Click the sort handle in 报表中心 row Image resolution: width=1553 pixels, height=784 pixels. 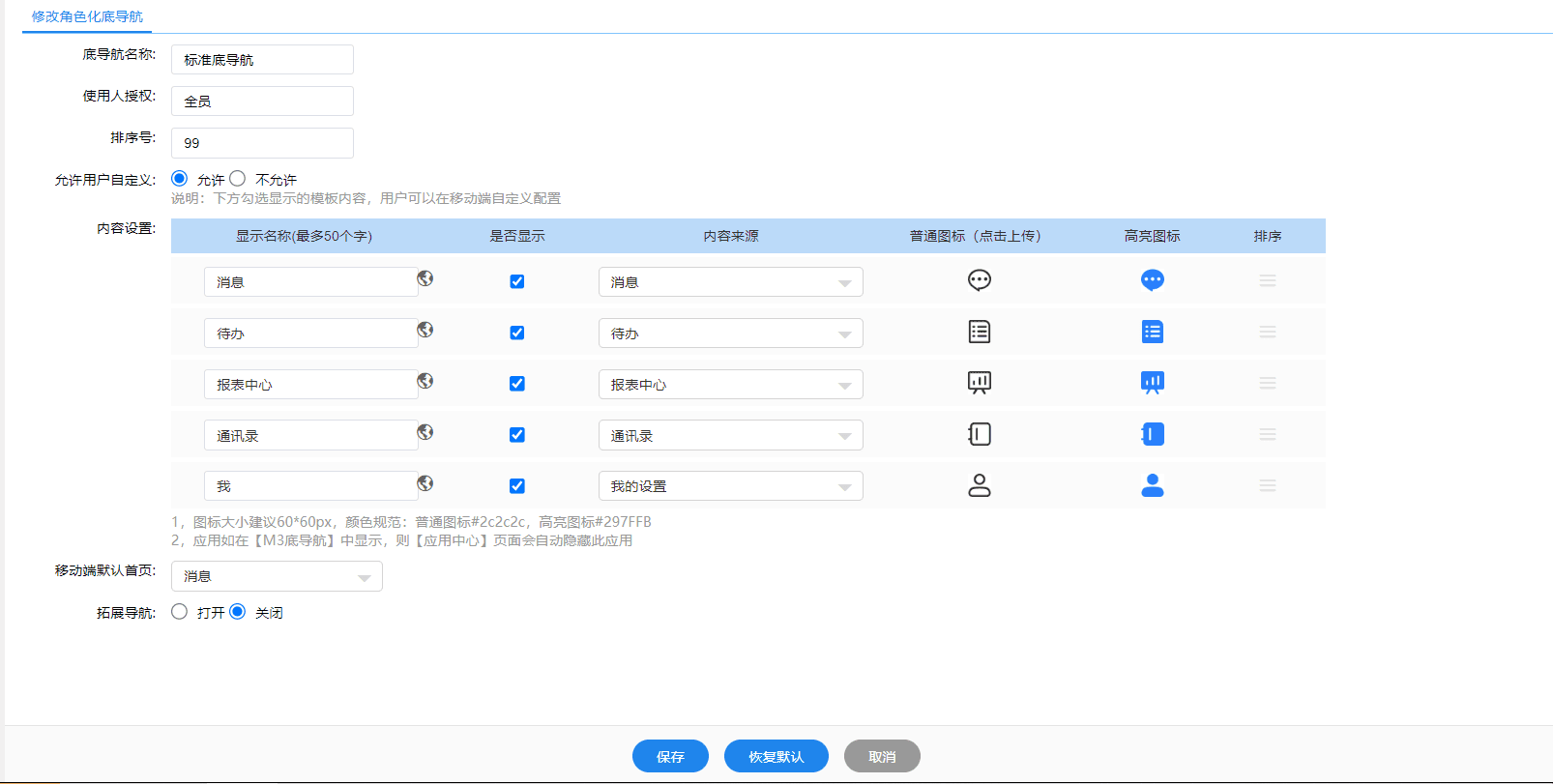tap(1268, 383)
